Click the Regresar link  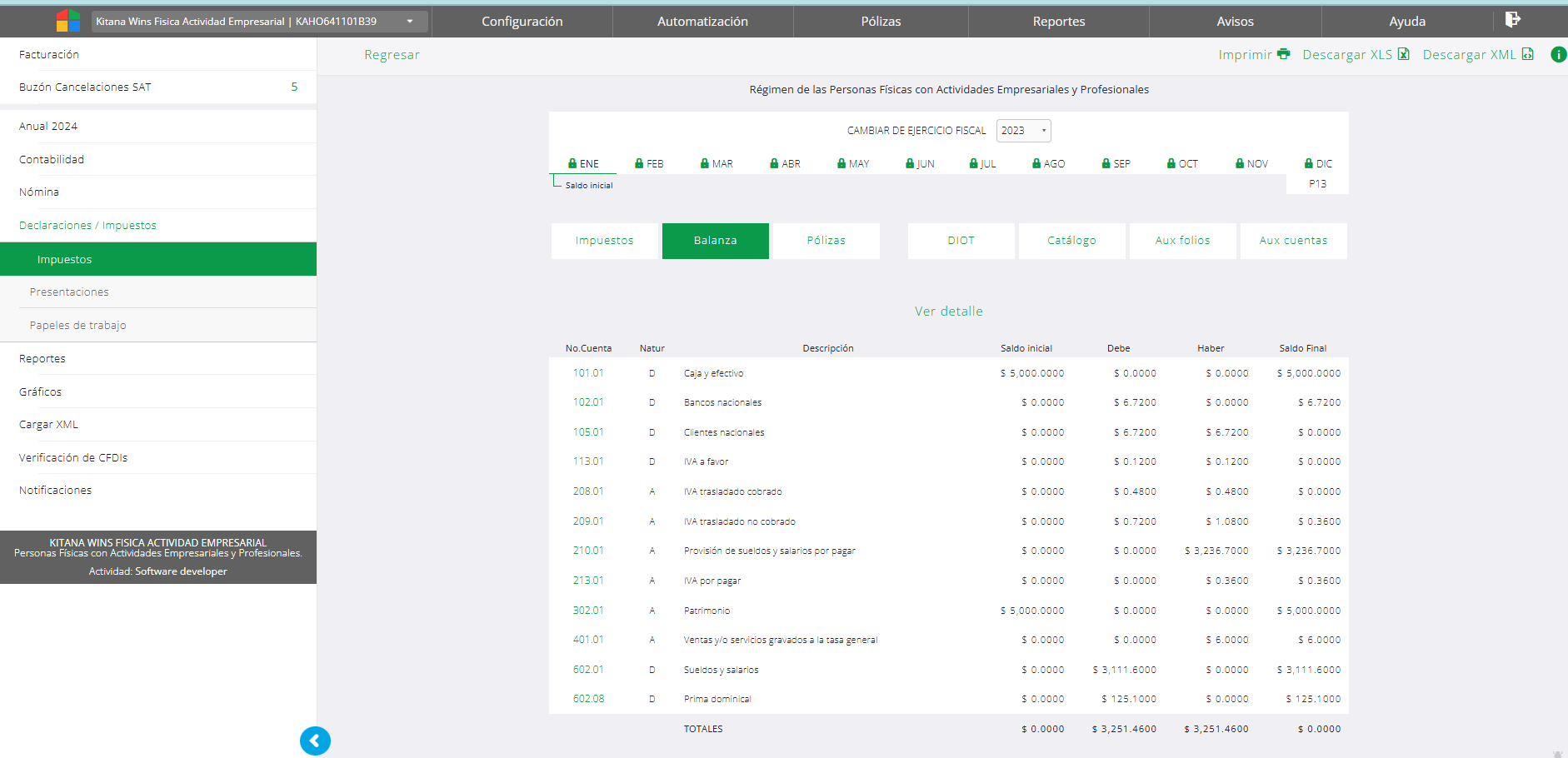click(392, 55)
